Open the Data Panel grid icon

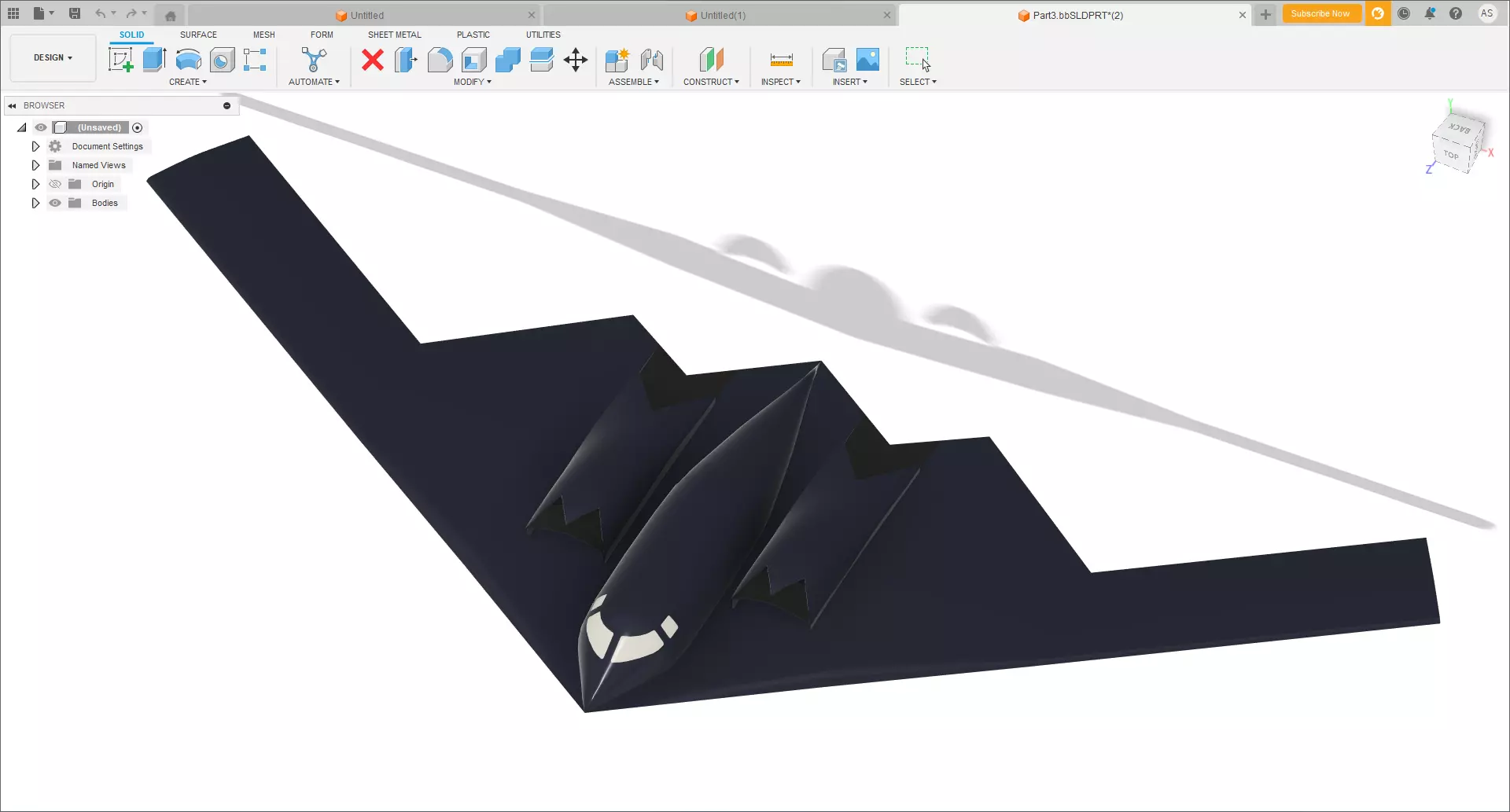tap(13, 13)
